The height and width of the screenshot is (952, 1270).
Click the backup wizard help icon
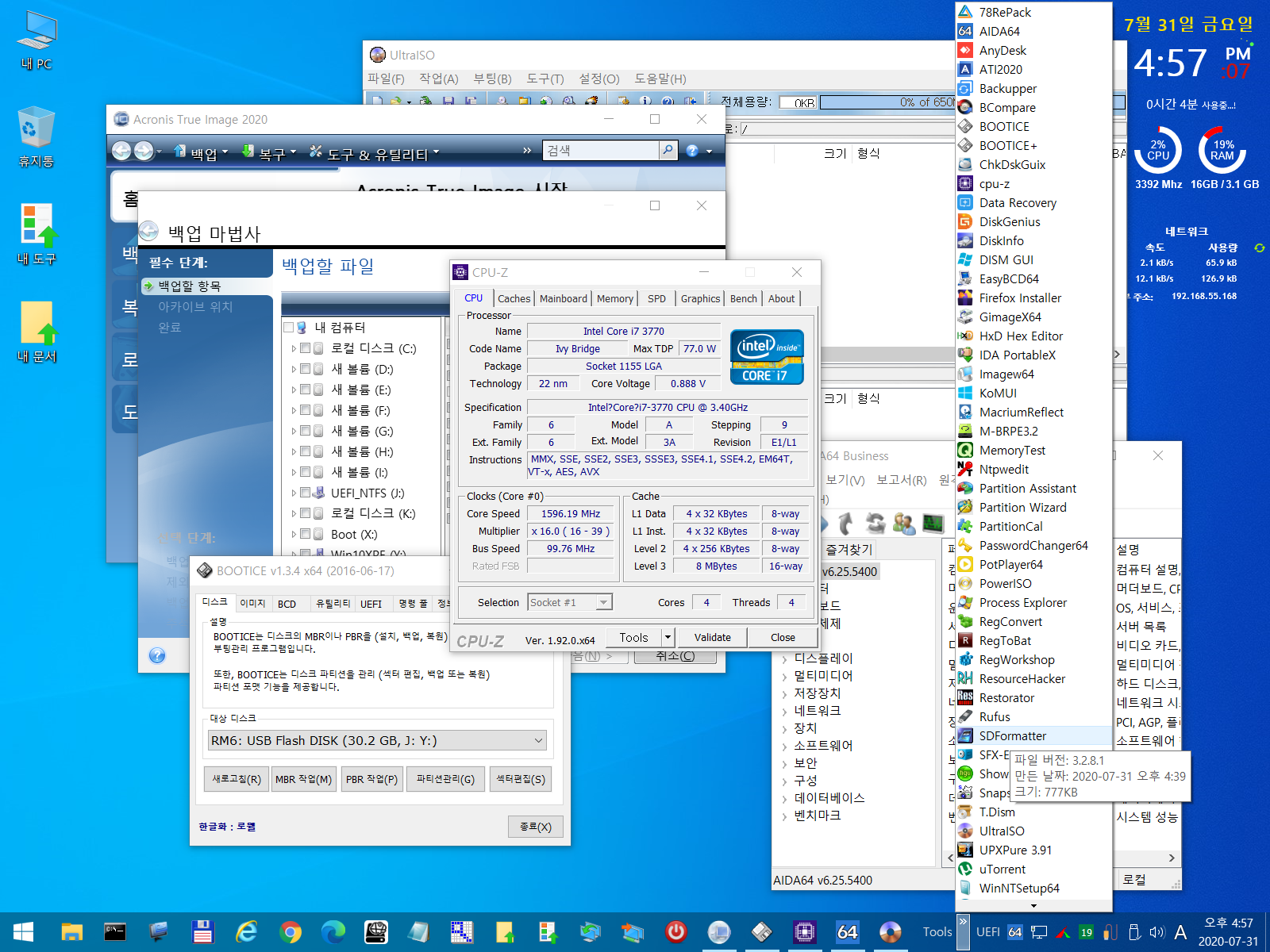click(157, 655)
